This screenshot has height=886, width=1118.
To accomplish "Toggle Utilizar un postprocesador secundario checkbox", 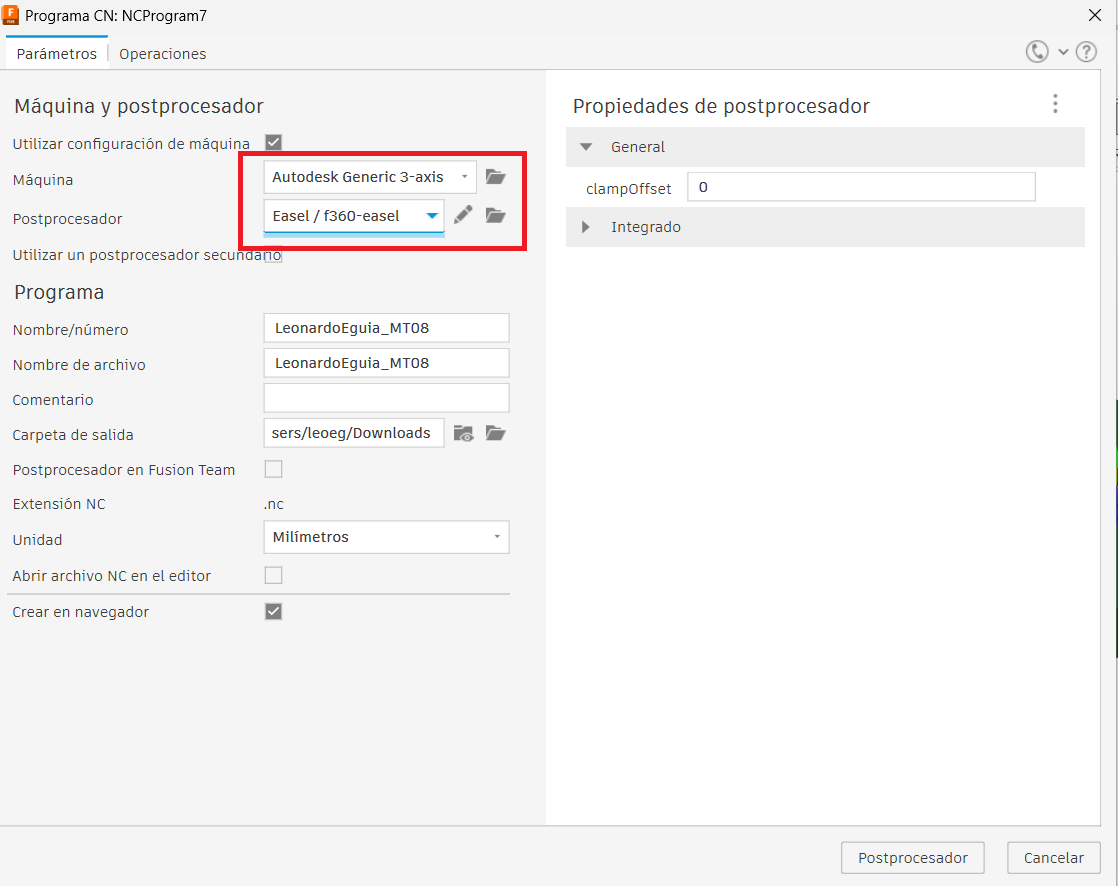I will tap(274, 254).
